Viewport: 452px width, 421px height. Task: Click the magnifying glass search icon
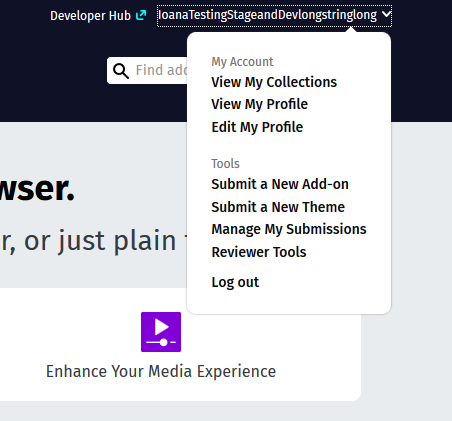coord(121,71)
